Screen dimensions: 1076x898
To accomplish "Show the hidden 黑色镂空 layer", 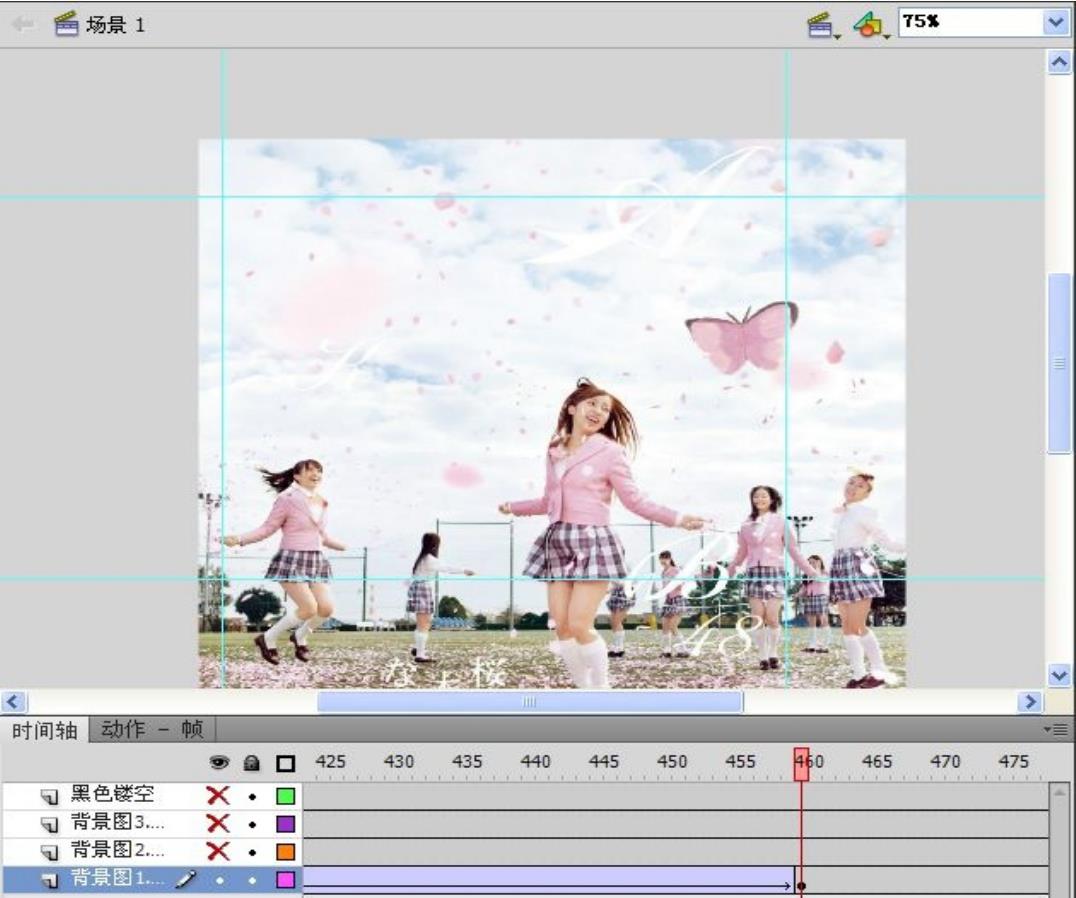I will (x=218, y=797).
